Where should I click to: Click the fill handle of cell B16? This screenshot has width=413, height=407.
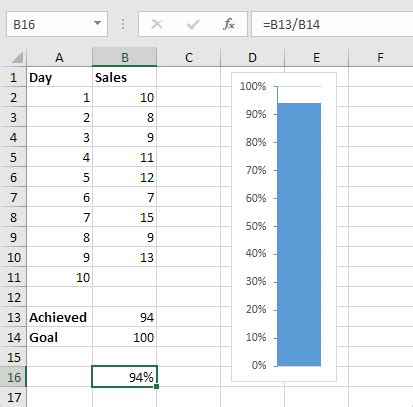pos(157,386)
